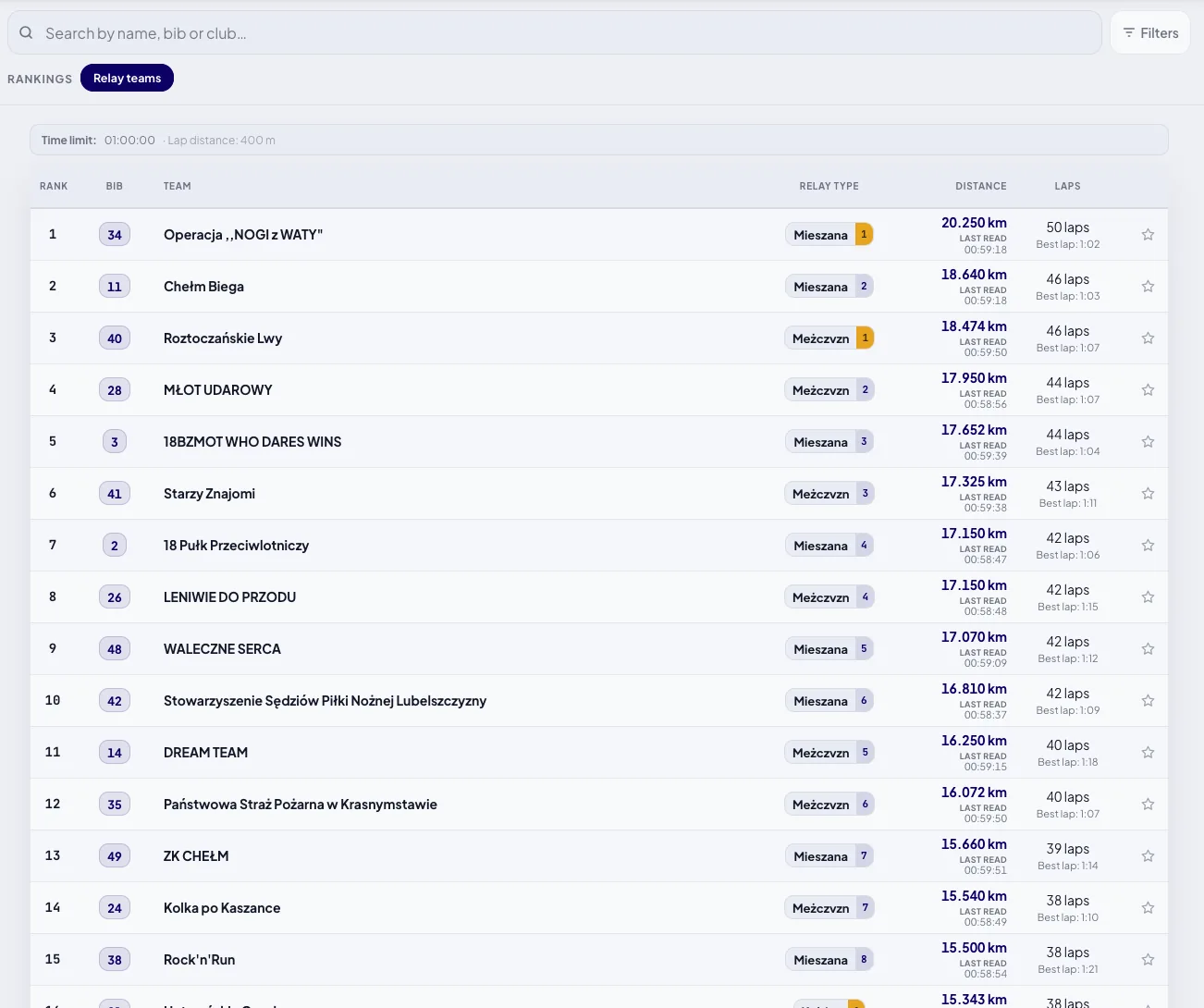Open the Rock'n'Run team name

[x=199, y=960]
